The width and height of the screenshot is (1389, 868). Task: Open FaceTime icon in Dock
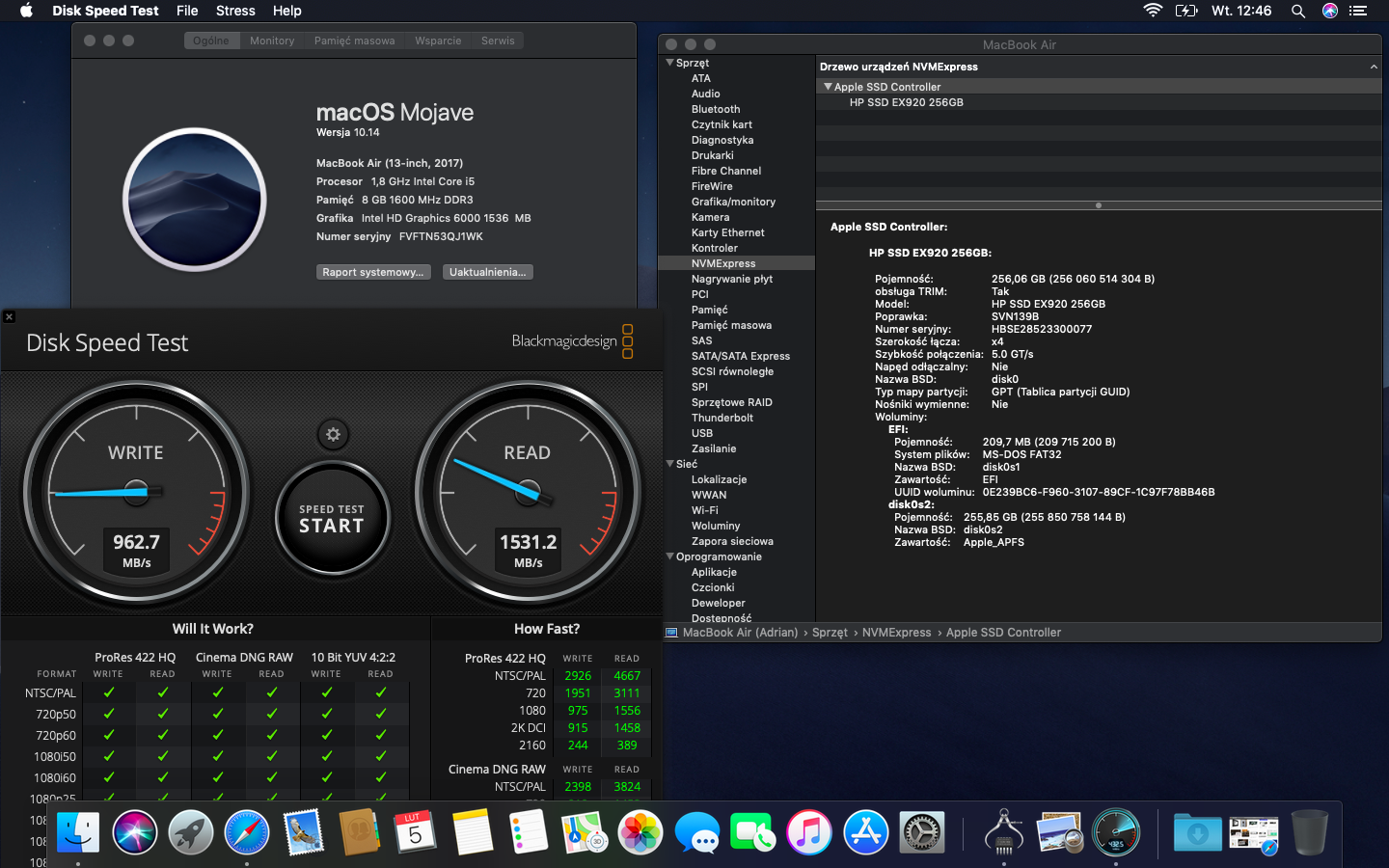752,832
